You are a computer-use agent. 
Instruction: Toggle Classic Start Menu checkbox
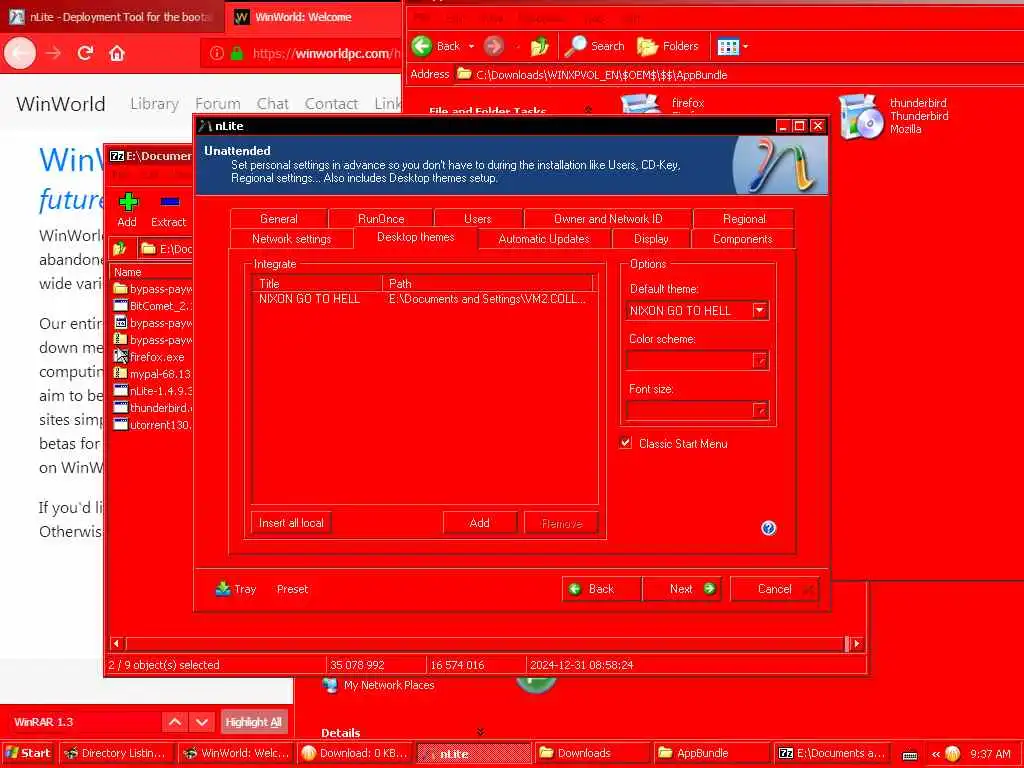(626, 443)
